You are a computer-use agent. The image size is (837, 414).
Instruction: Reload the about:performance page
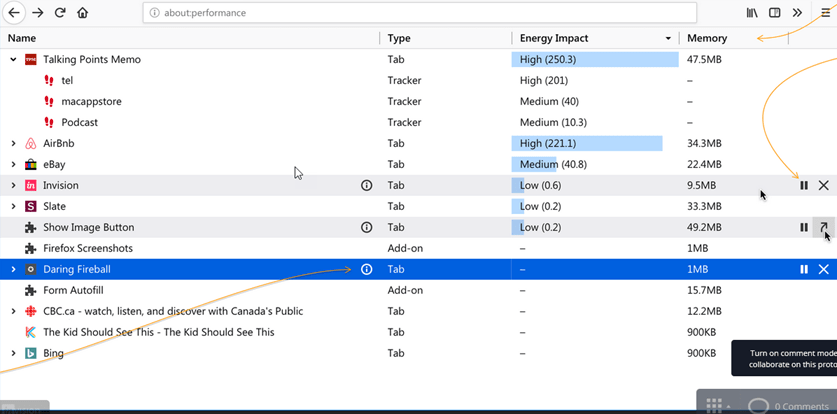(60, 13)
